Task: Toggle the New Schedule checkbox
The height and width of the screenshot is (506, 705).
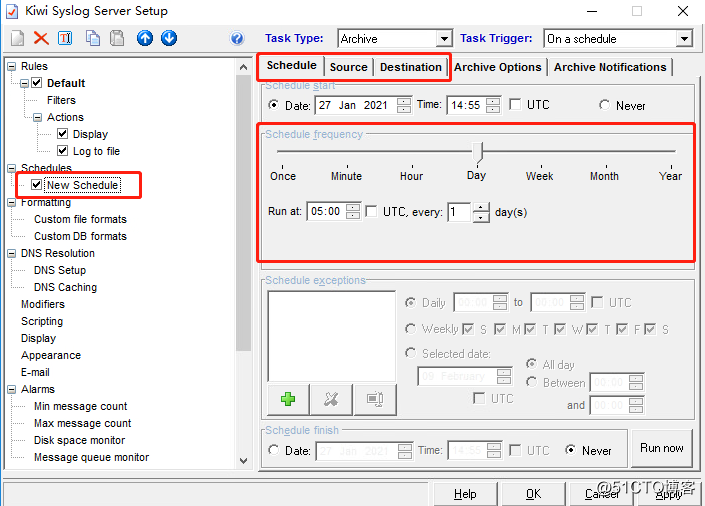Action: tap(36, 185)
